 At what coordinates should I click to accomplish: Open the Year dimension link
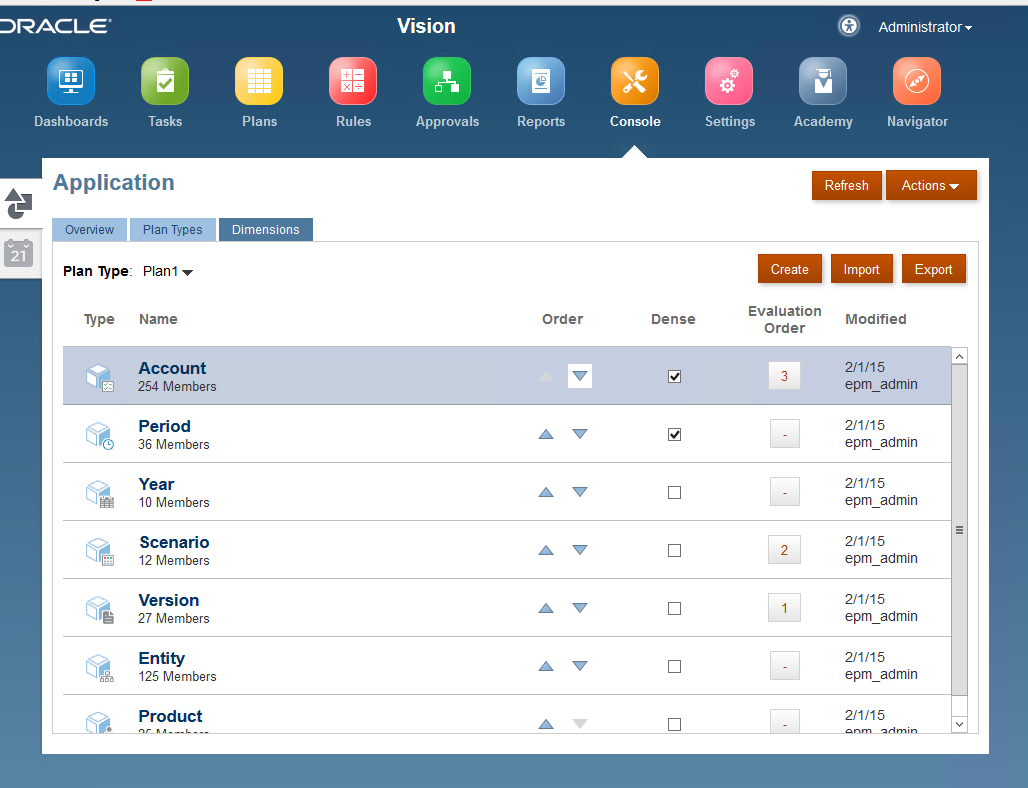click(156, 484)
